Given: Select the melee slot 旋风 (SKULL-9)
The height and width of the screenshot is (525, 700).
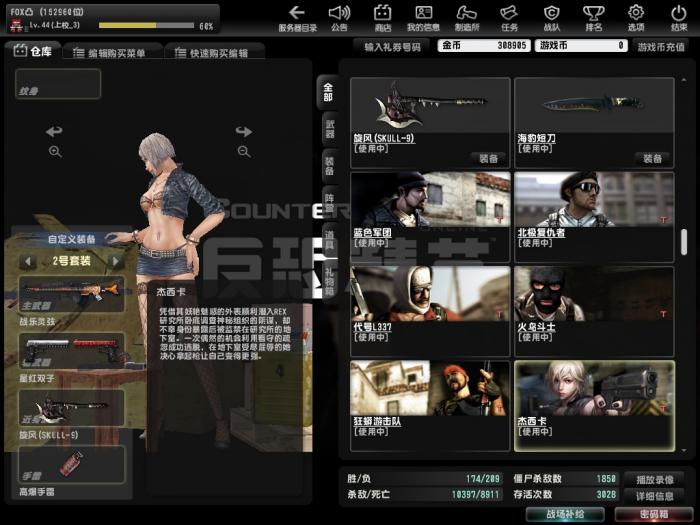Looking at the screenshot, I should pyautogui.click(x=71, y=407).
